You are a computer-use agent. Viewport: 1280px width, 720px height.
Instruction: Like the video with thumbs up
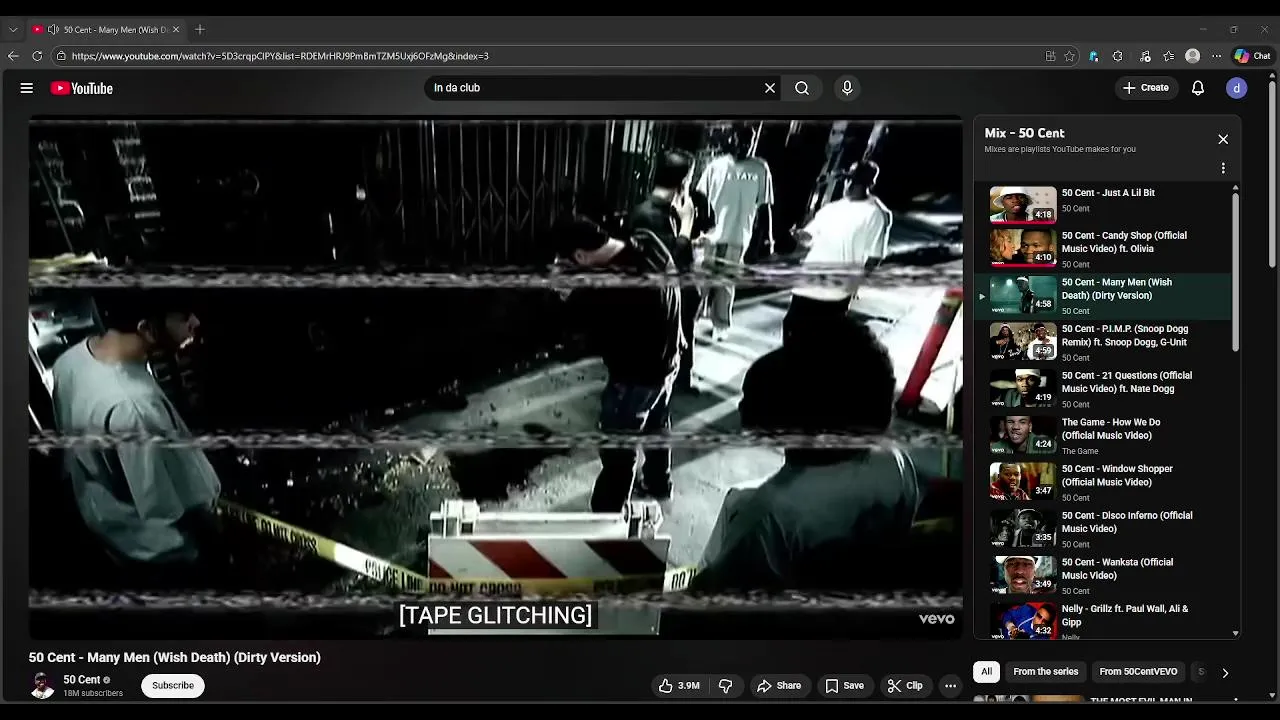[x=679, y=686]
